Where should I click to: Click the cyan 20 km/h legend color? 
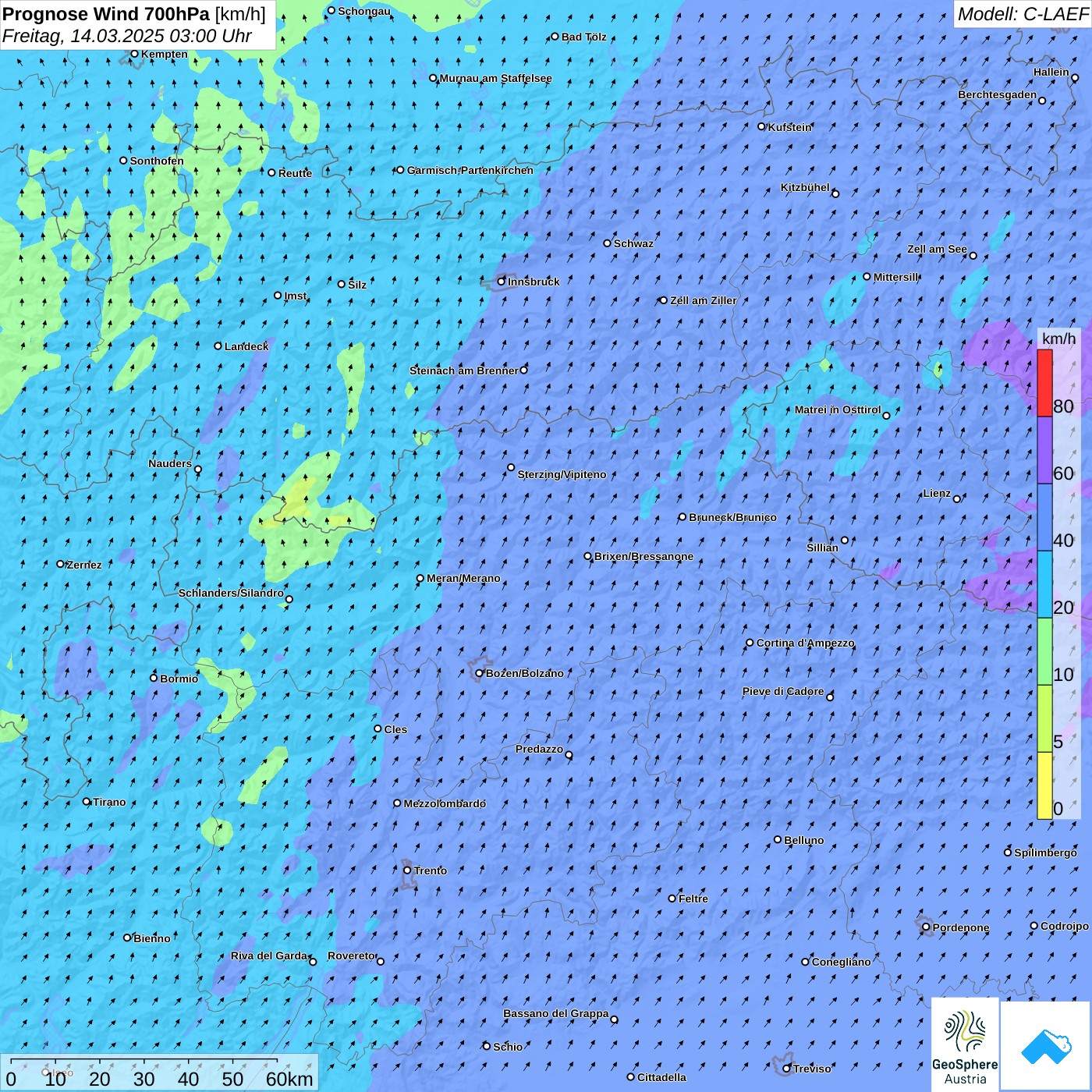click(x=1044, y=584)
